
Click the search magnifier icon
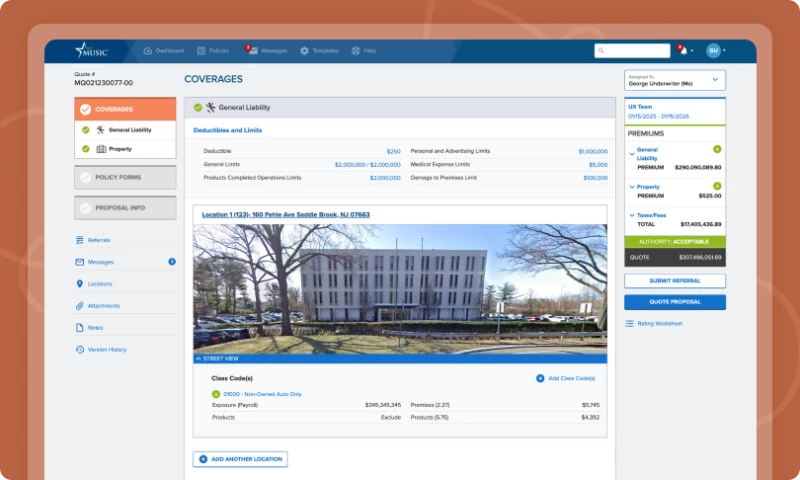pyautogui.click(x=602, y=50)
